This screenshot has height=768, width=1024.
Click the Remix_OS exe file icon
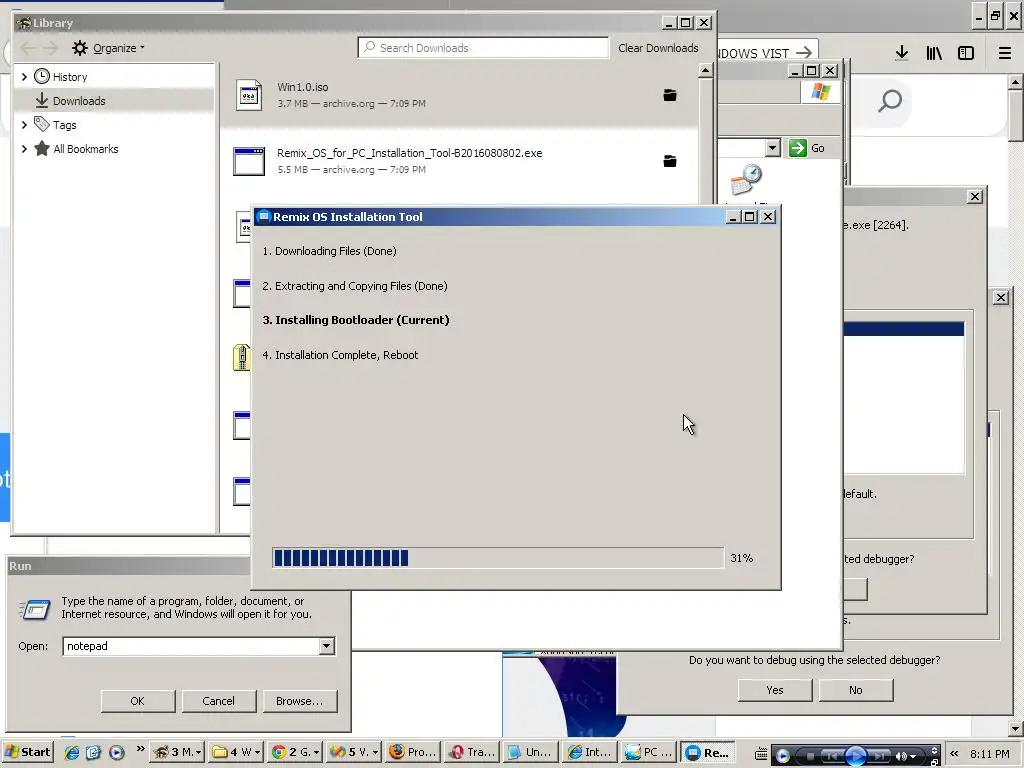(249, 161)
